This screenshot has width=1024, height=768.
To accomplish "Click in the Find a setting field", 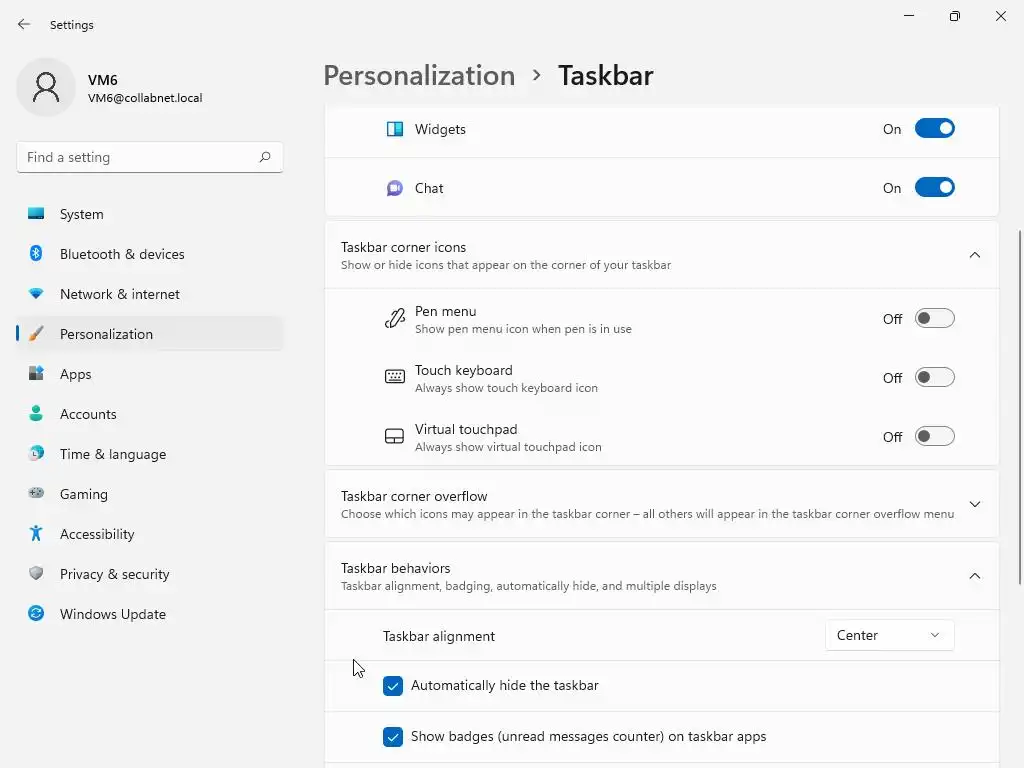I will [135, 157].
